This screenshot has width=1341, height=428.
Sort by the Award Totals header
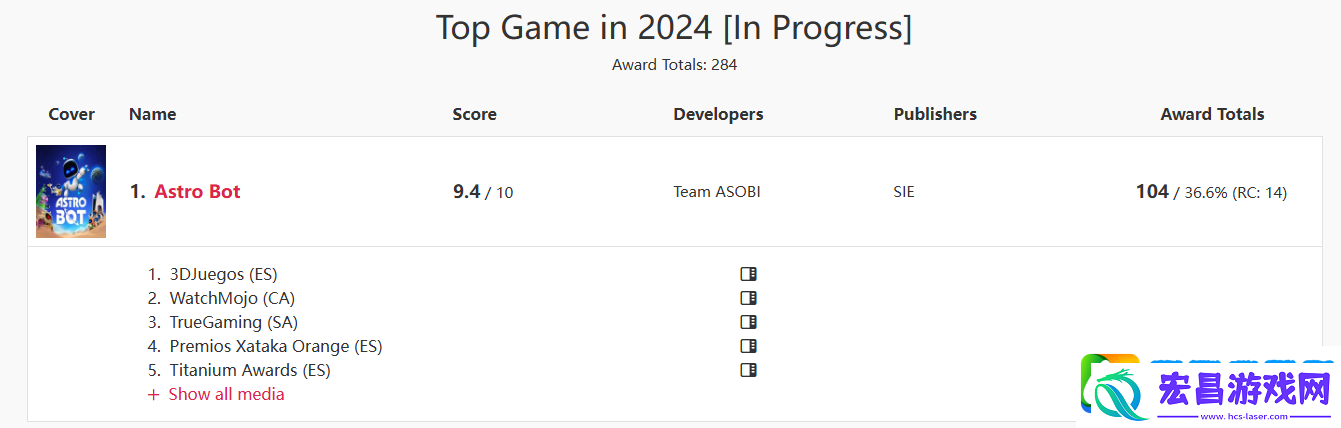coord(1212,114)
